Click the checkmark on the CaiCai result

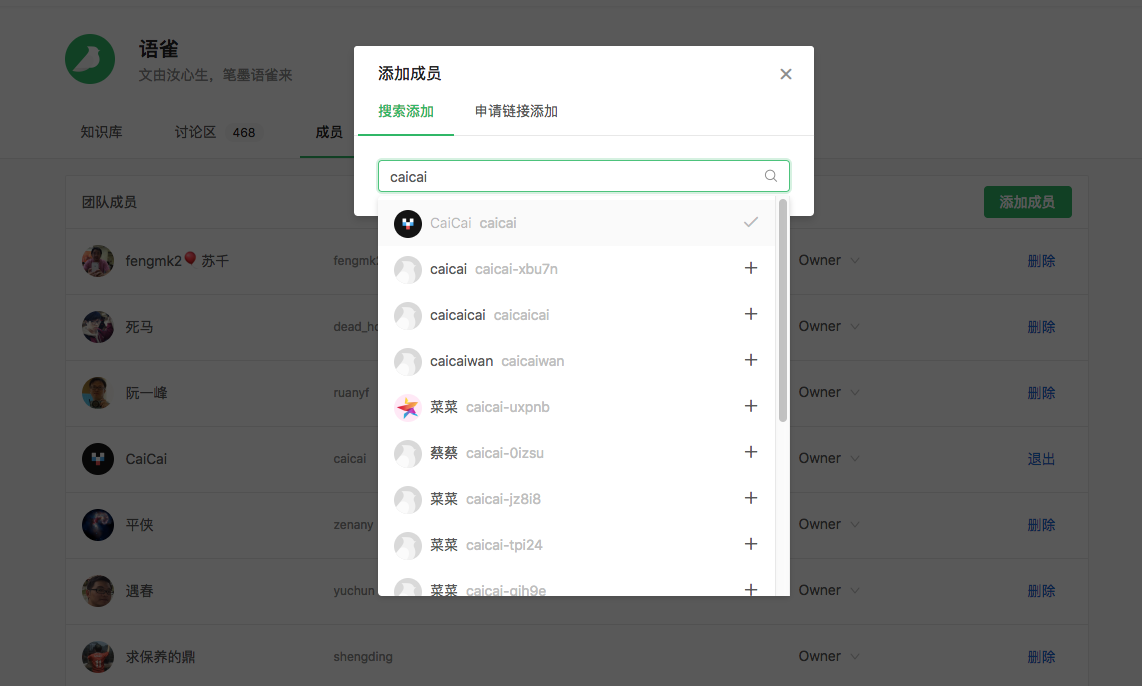[751, 222]
